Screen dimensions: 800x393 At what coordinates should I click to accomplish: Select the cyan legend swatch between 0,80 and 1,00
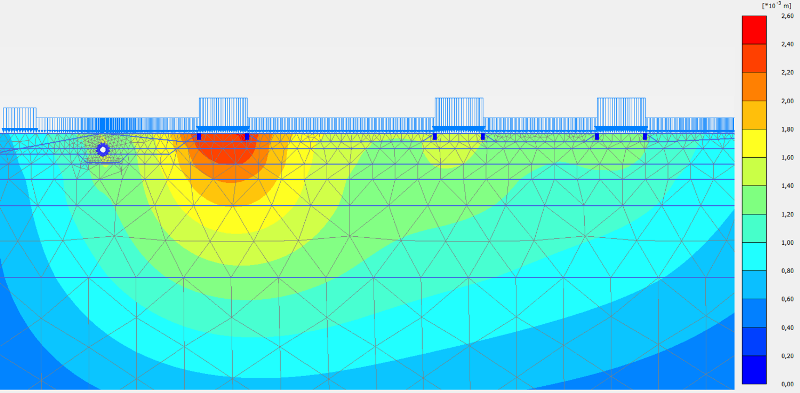click(x=754, y=256)
